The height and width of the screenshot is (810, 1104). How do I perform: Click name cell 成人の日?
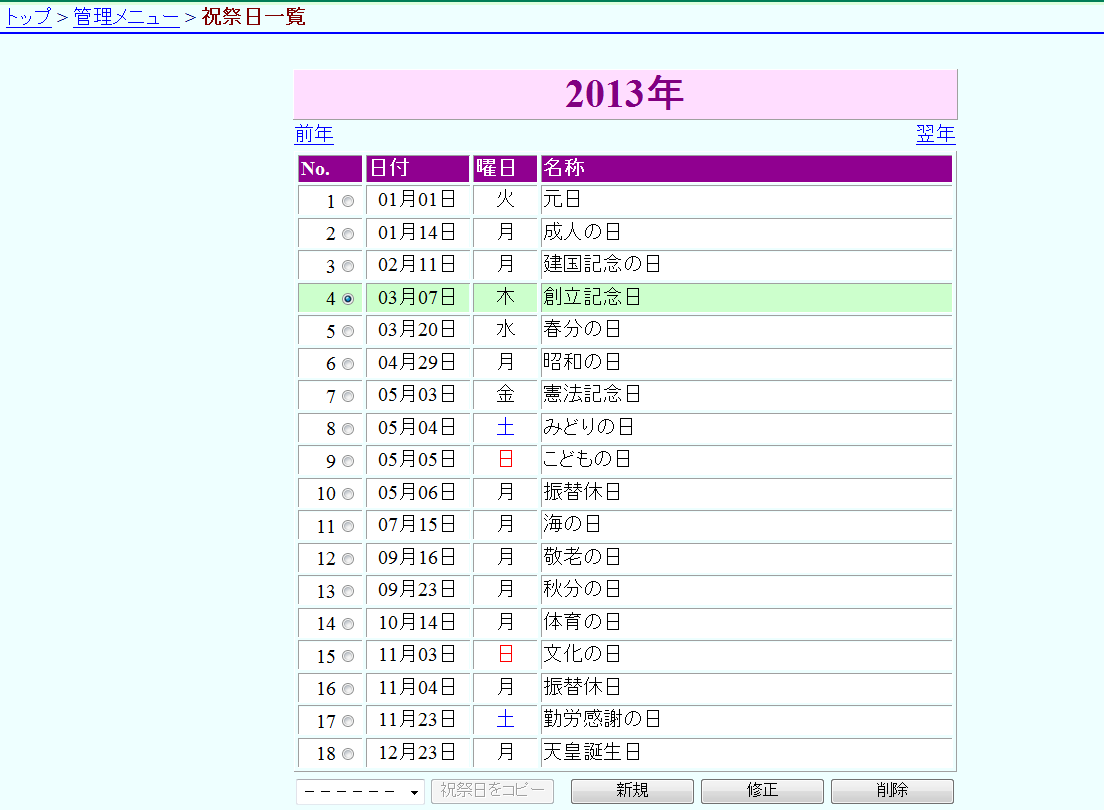746,232
